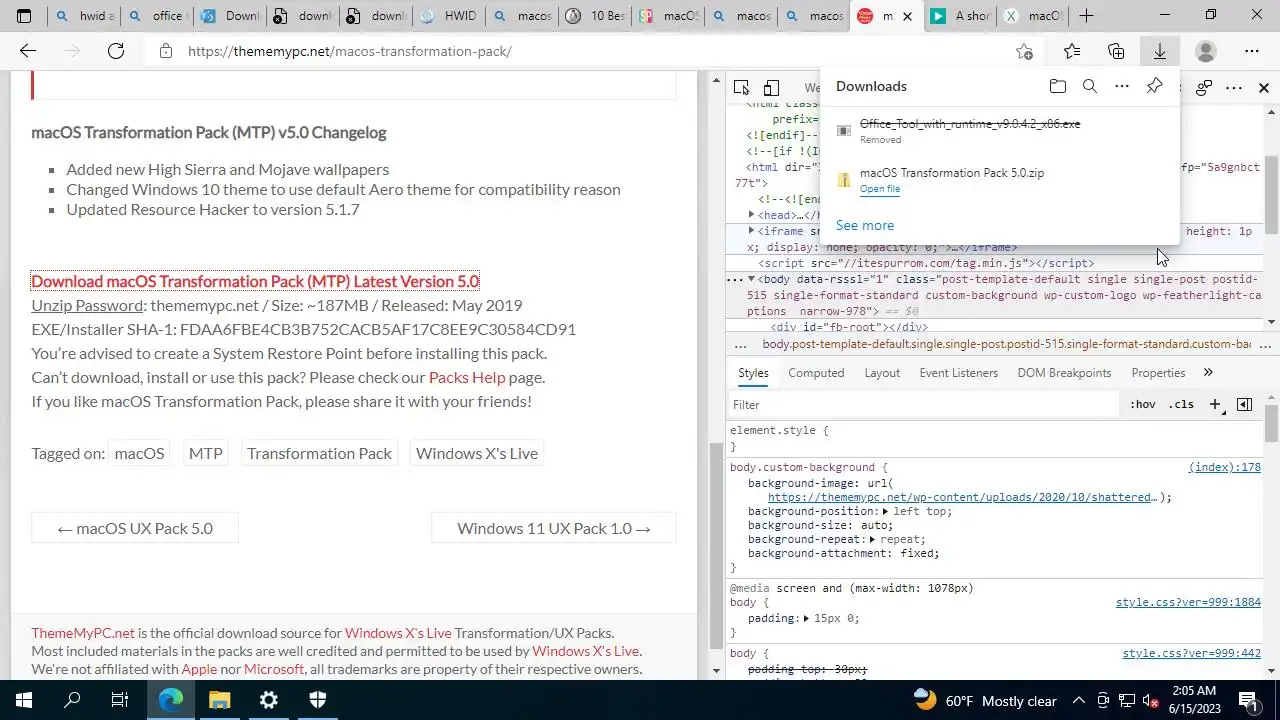Open File Explorer from the taskbar
The height and width of the screenshot is (720, 1280).
click(x=220, y=700)
